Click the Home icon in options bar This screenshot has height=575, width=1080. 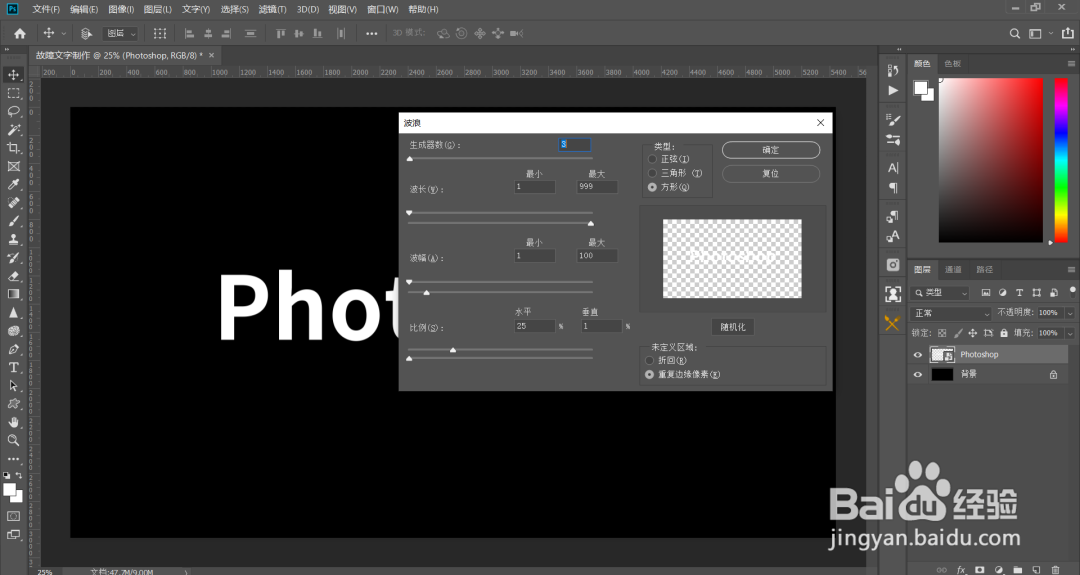click(20, 33)
